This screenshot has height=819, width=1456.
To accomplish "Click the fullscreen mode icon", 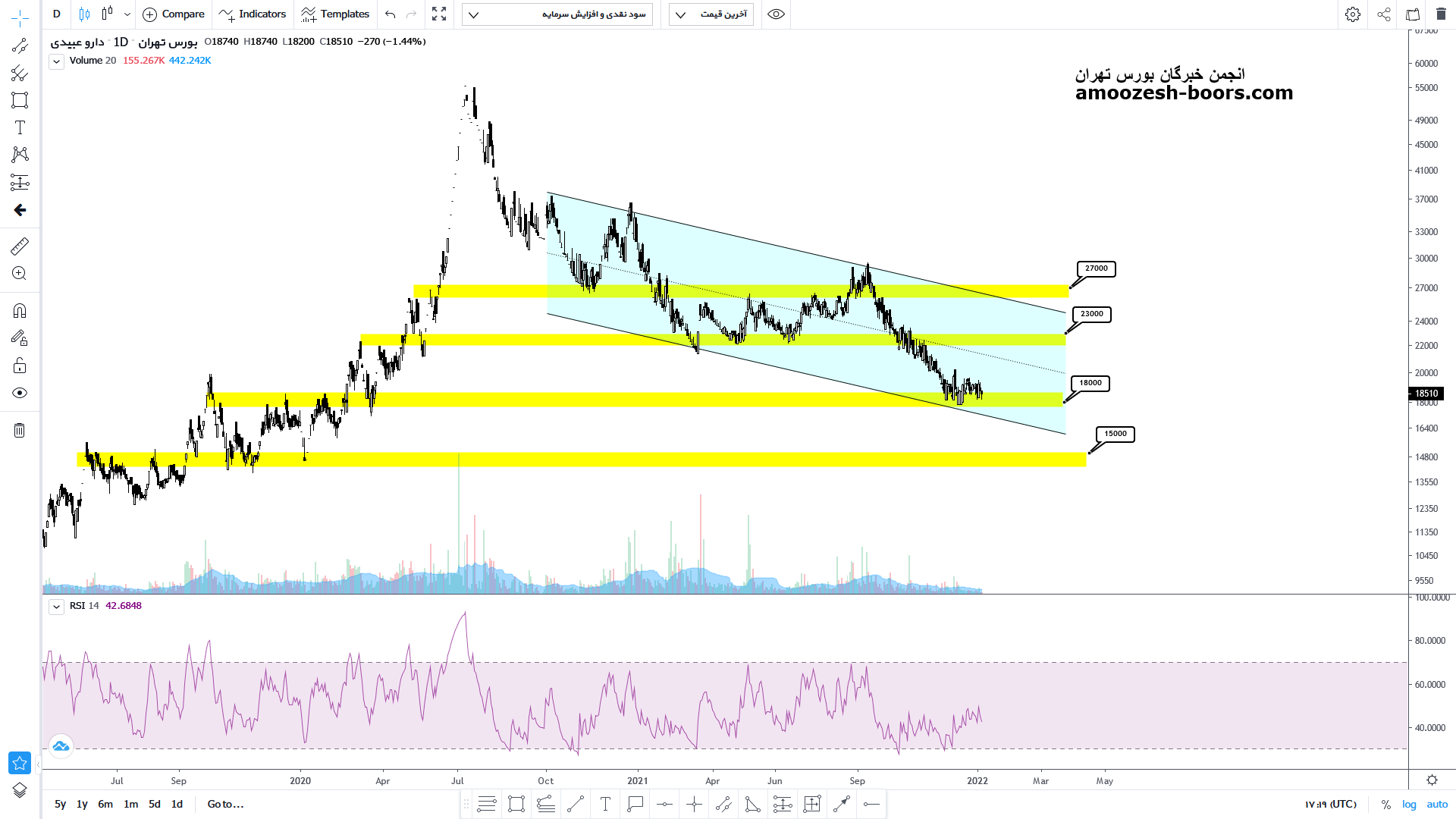I will [439, 14].
